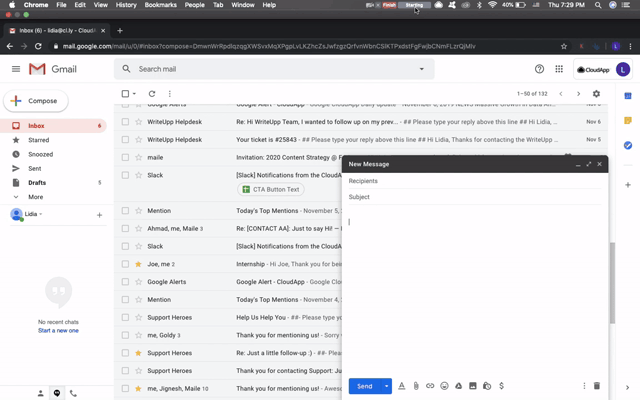Toggle star on the Internship email
This screenshot has height=400, width=640.
[139, 264]
